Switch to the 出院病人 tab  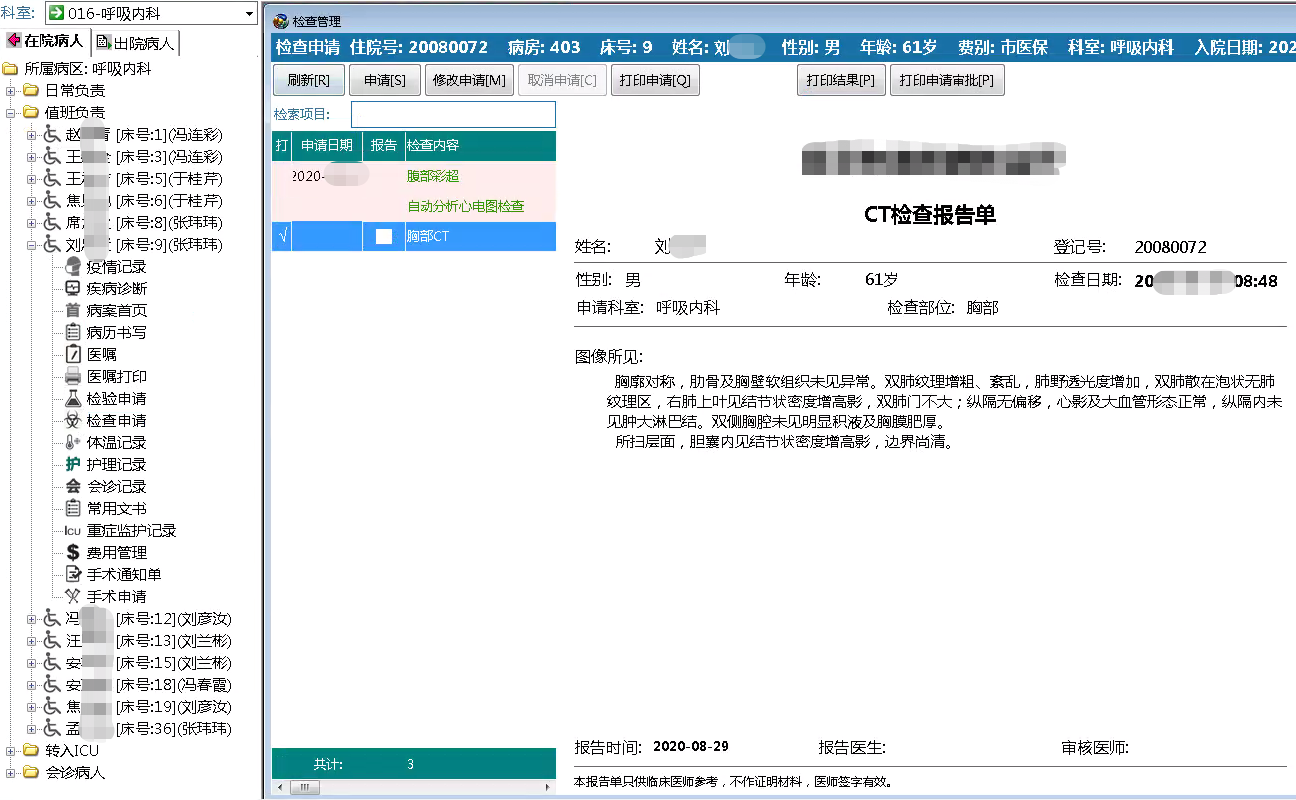136,42
